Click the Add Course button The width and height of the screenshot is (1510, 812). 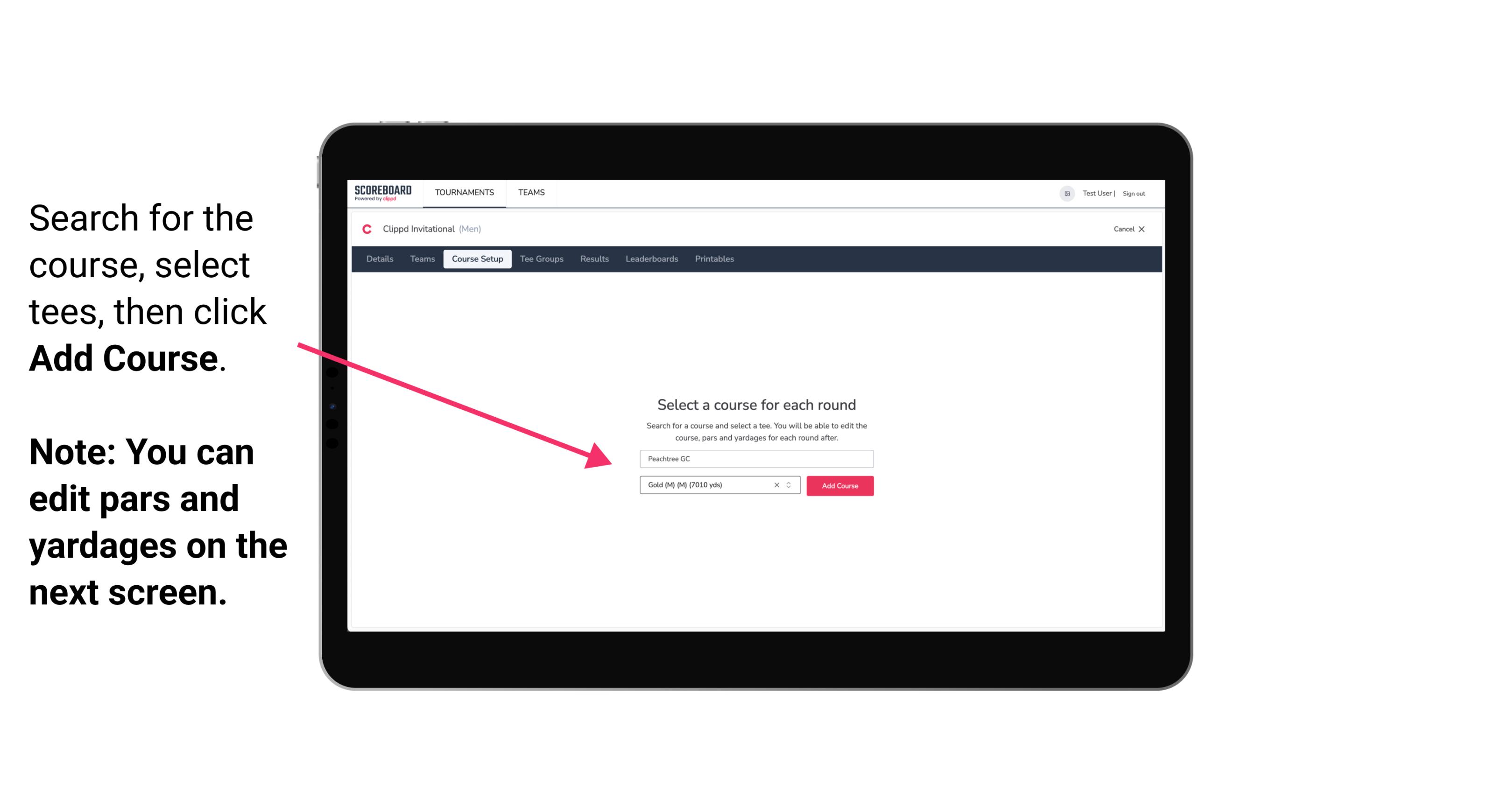click(x=838, y=486)
